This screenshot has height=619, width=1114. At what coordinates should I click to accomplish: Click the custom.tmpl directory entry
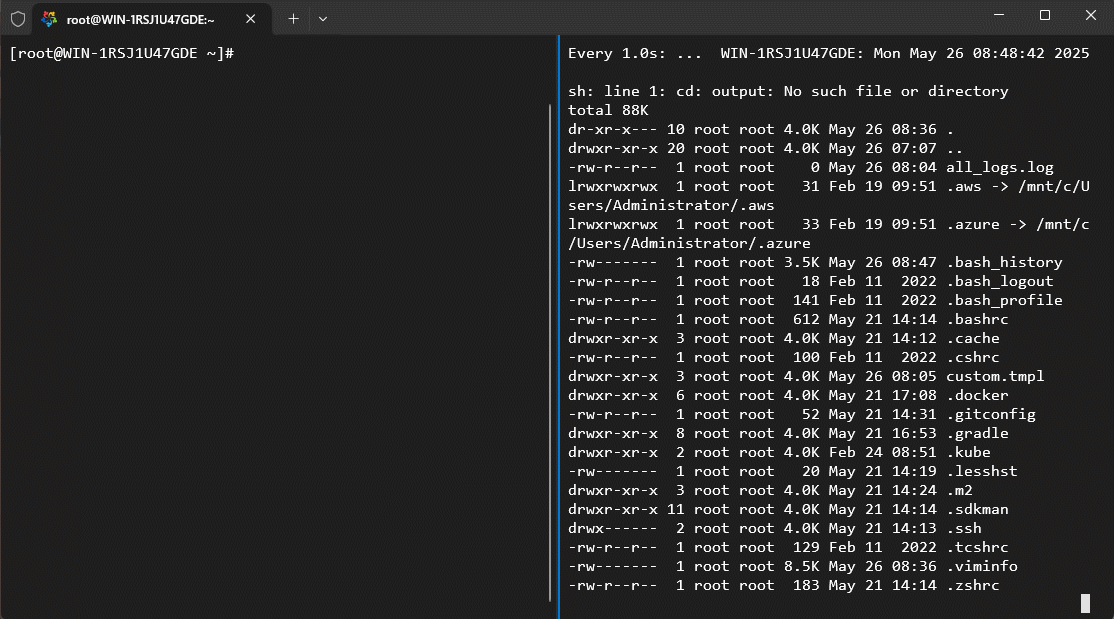click(994, 377)
